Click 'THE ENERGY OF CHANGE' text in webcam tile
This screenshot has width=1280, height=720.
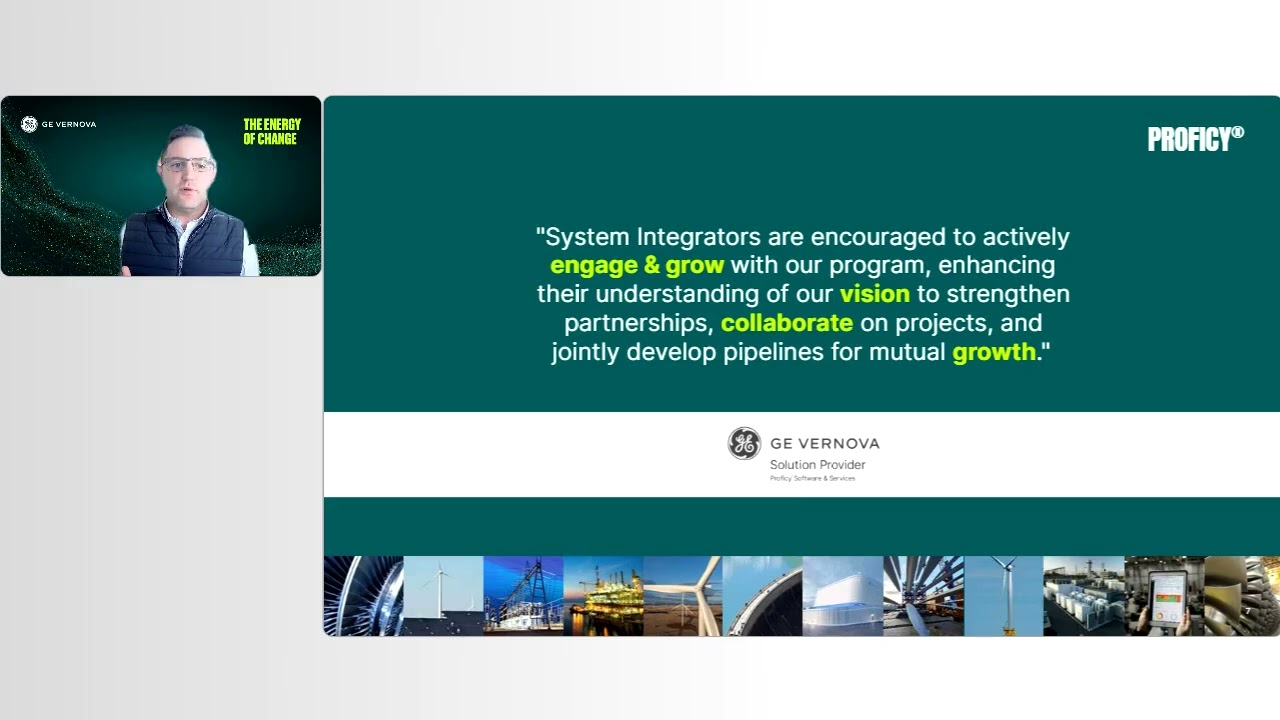[x=272, y=132]
